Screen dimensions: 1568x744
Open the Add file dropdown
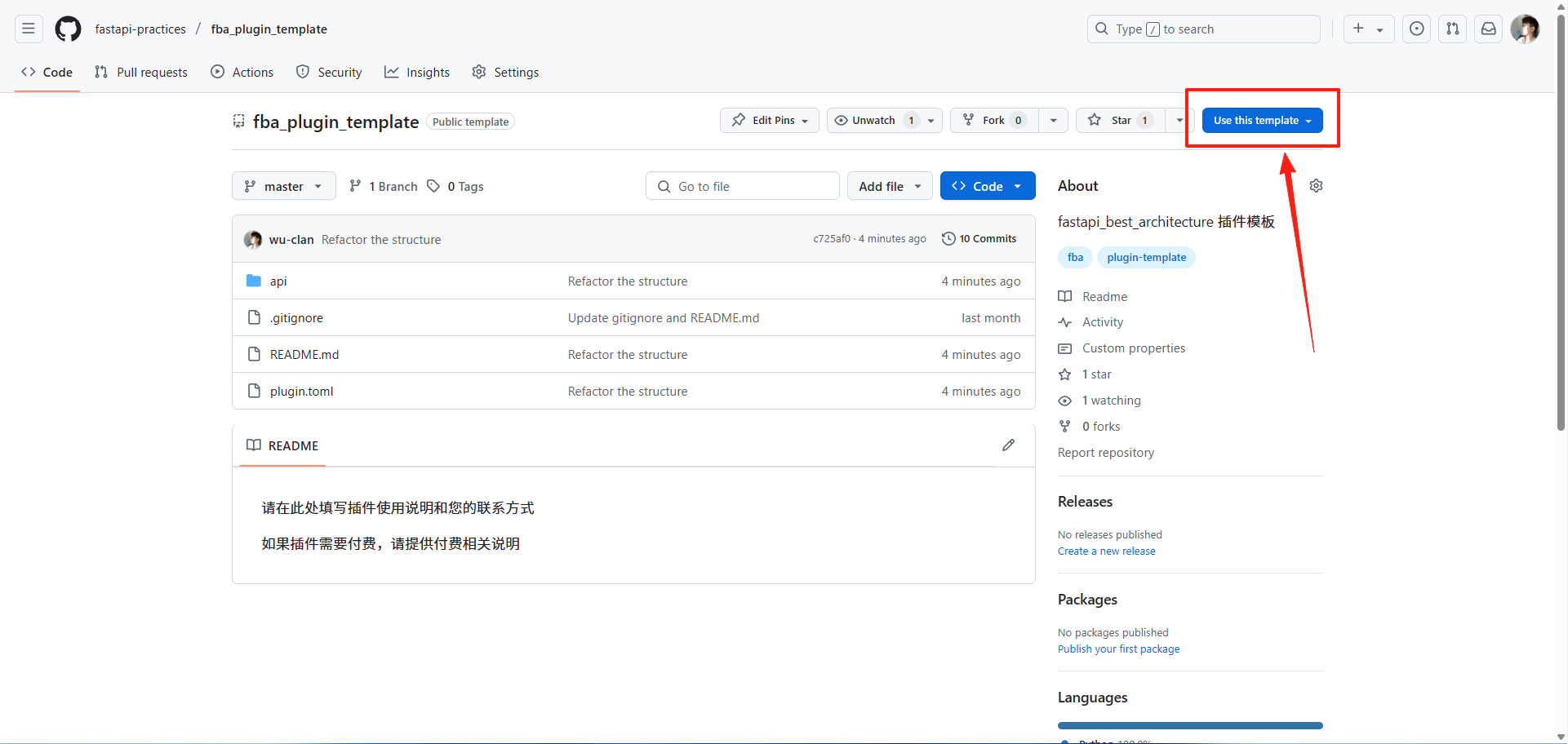(889, 186)
